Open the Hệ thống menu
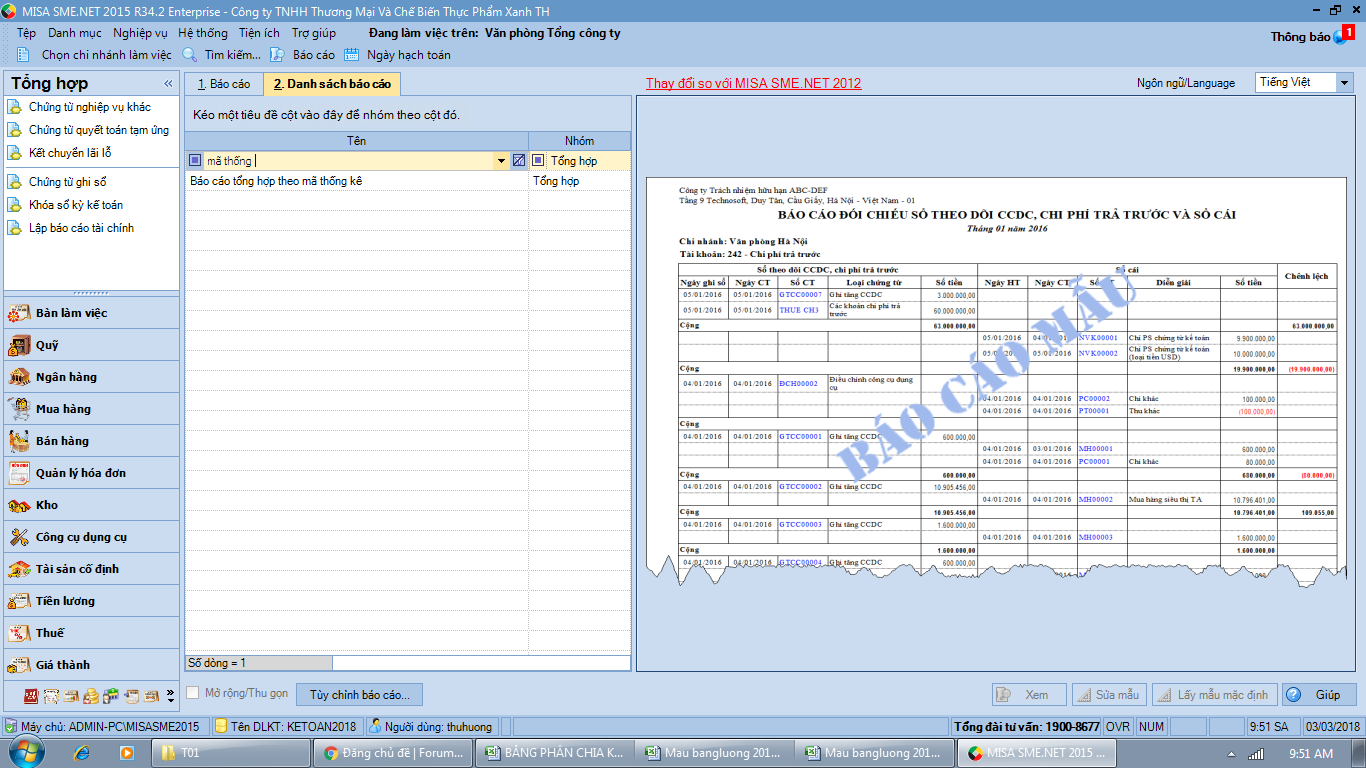Screen dimensions: 1366x768 pyautogui.click(x=203, y=33)
